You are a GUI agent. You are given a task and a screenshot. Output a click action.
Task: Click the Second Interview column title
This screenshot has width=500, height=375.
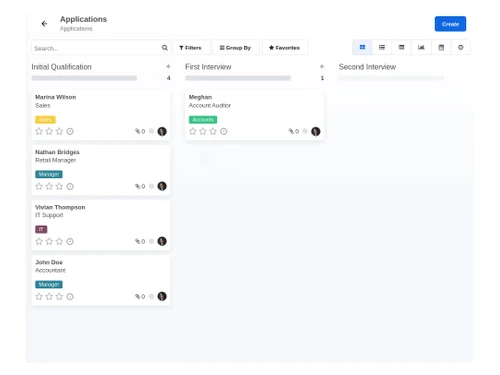367,67
